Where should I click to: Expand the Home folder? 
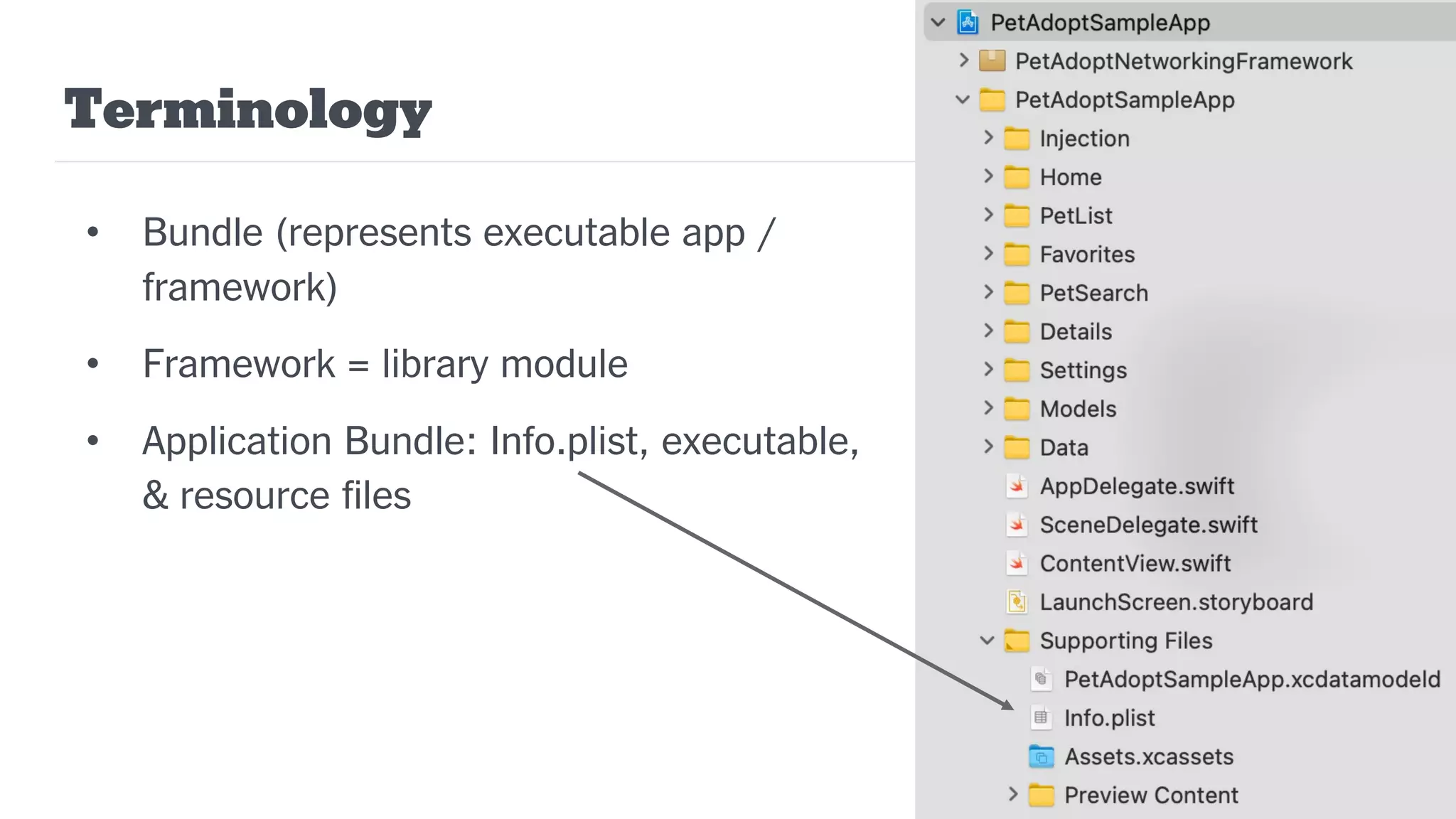988,176
